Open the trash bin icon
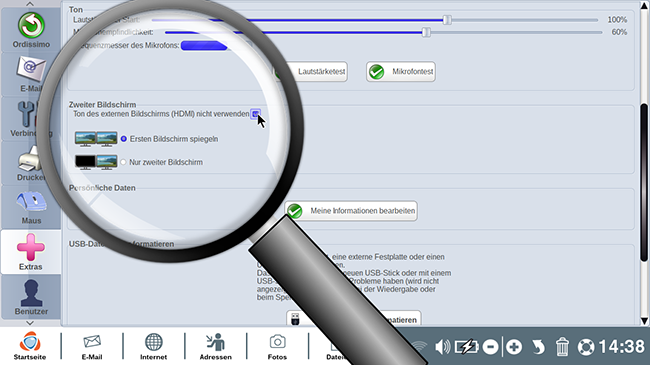This screenshot has height=365, width=650. (x=562, y=347)
